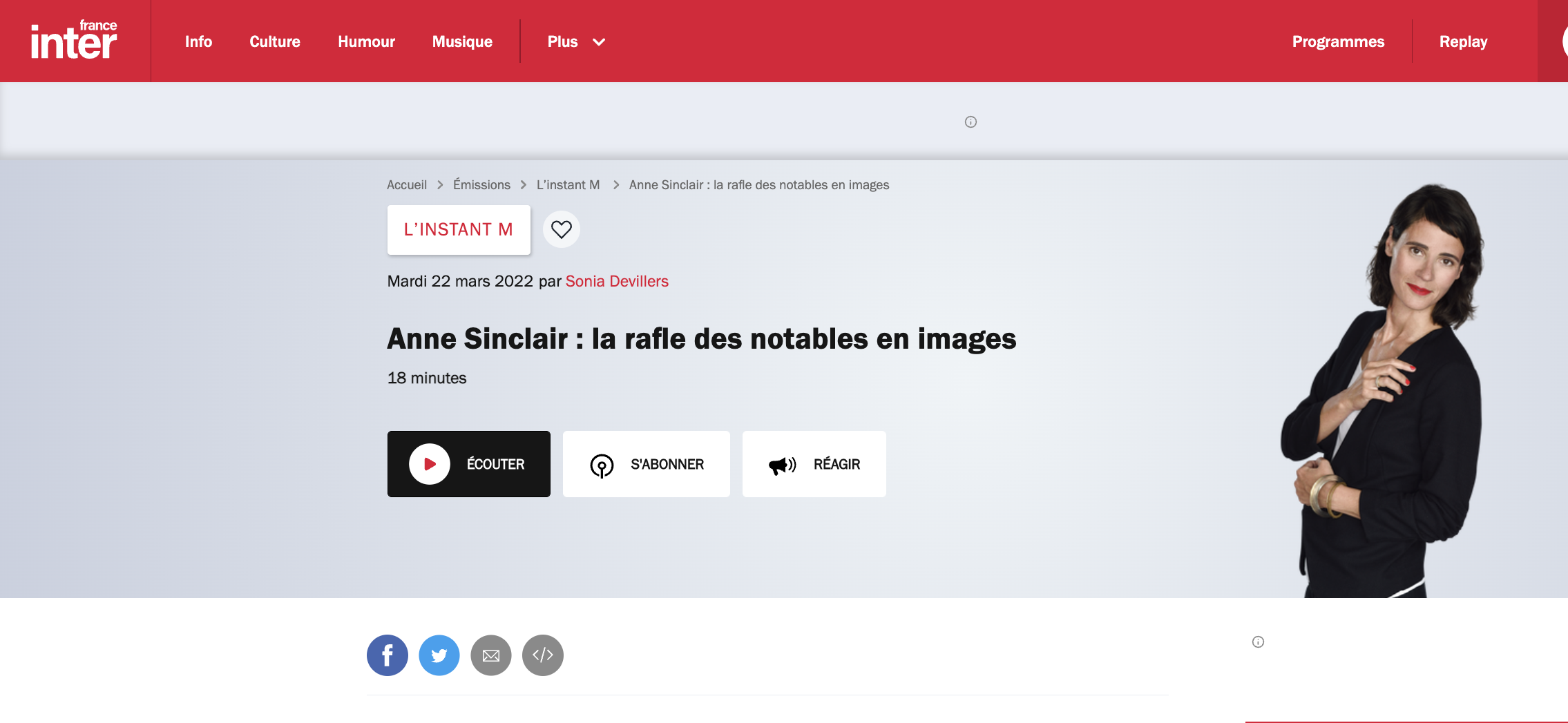Click the episode title heading
Viewport: 1568px width, 723px height.
tap(702, 339)
